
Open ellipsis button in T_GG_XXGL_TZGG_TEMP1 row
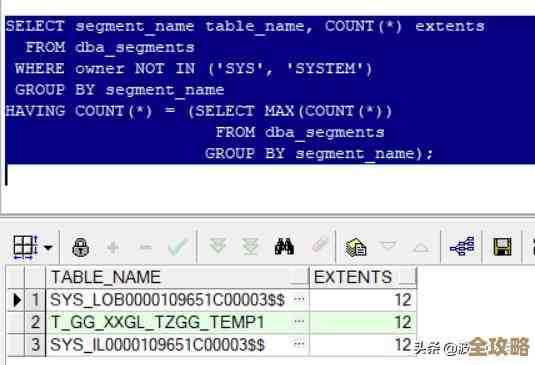pos(299,322)
